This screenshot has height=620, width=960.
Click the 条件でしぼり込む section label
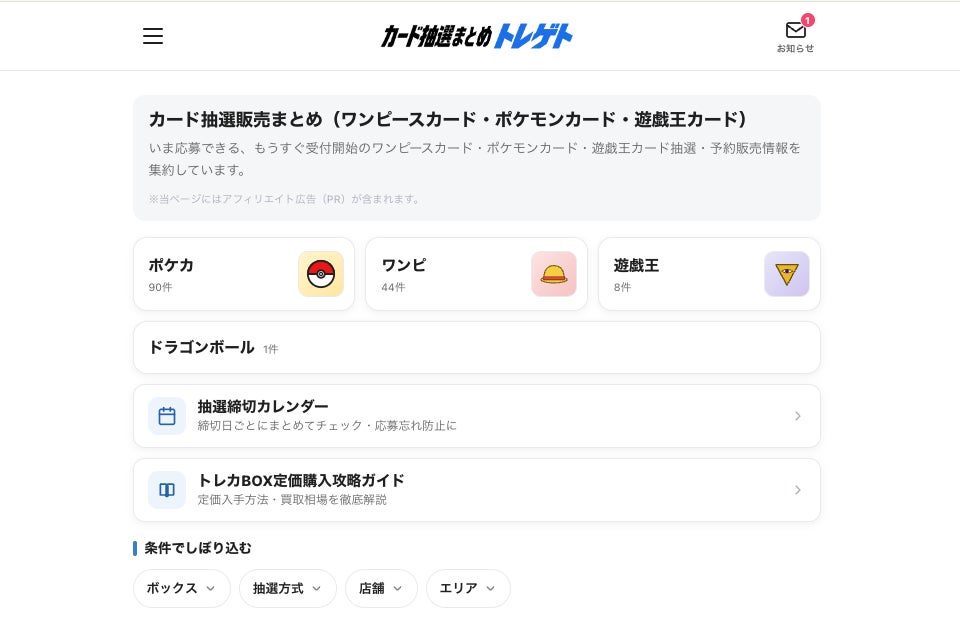(x=198, y=548)
